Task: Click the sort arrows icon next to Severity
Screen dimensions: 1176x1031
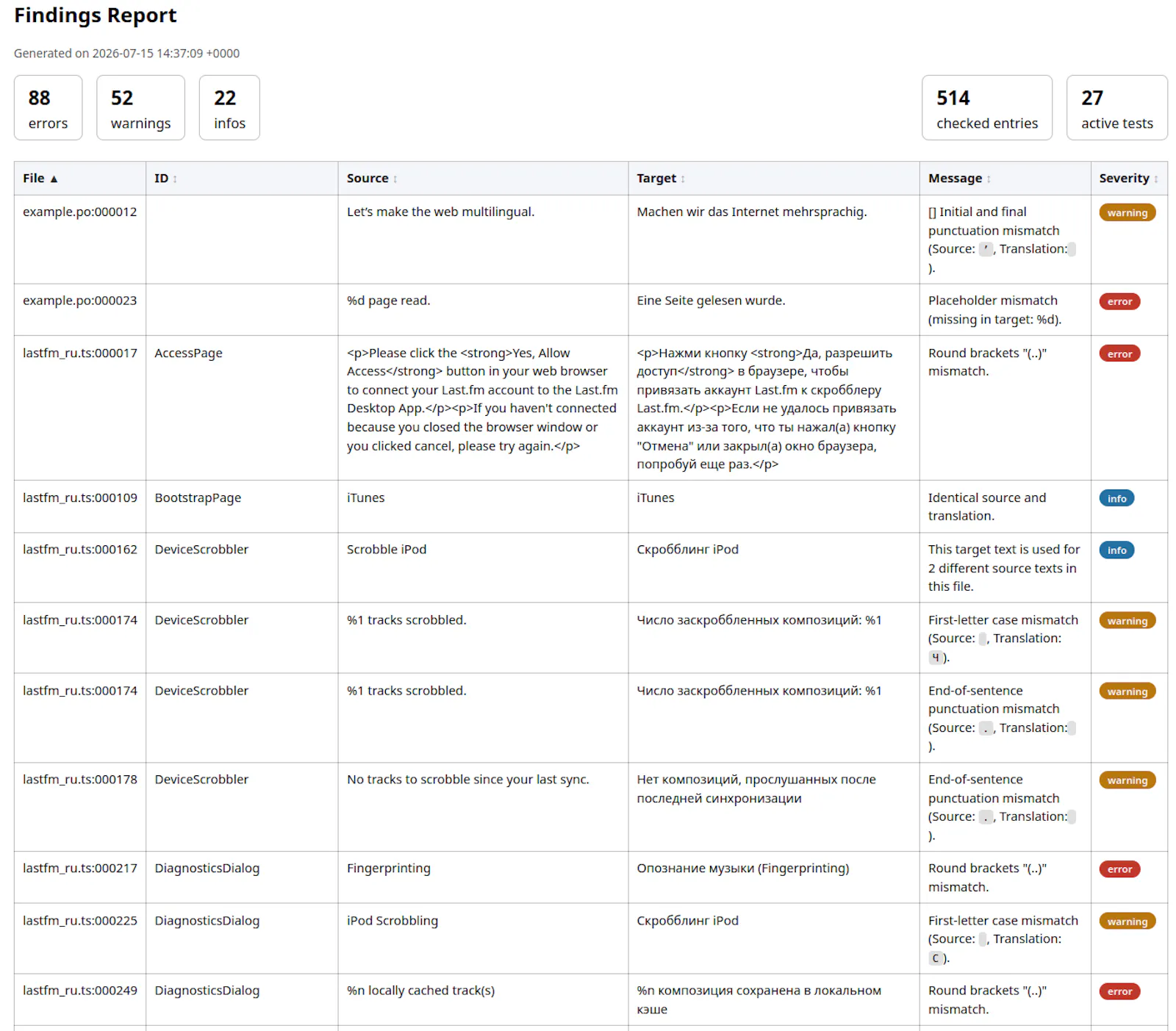Action: [1156, 179]
